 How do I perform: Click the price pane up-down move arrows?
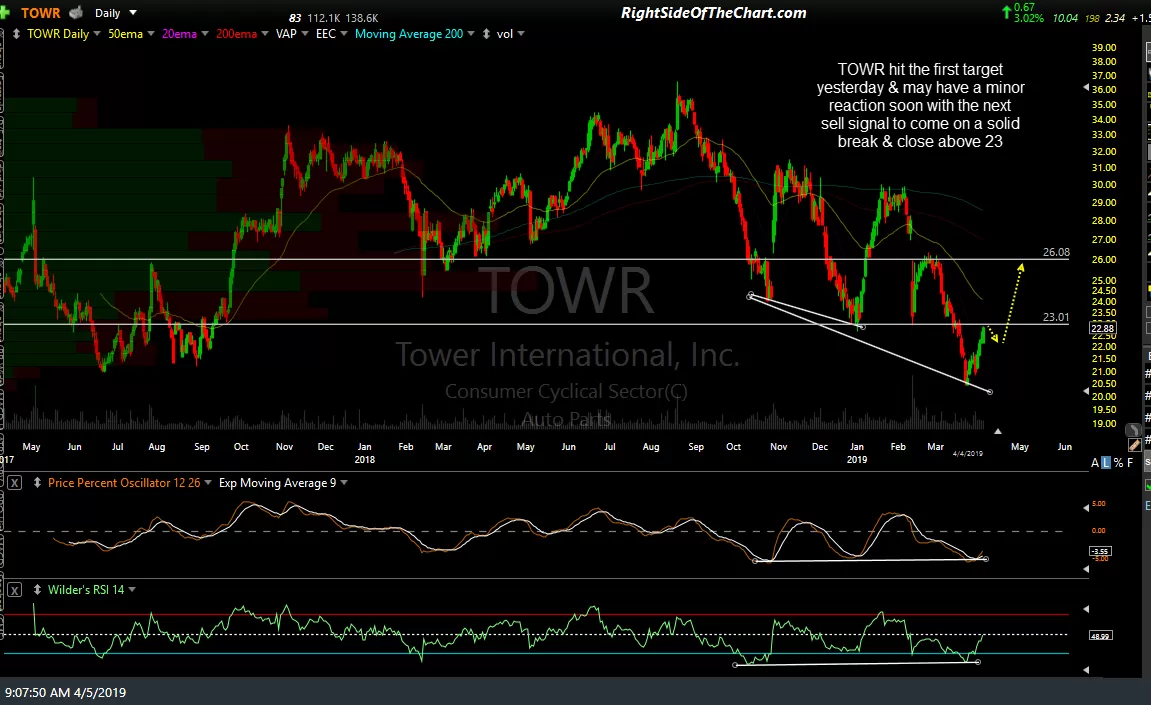click(x=16, y=34)
